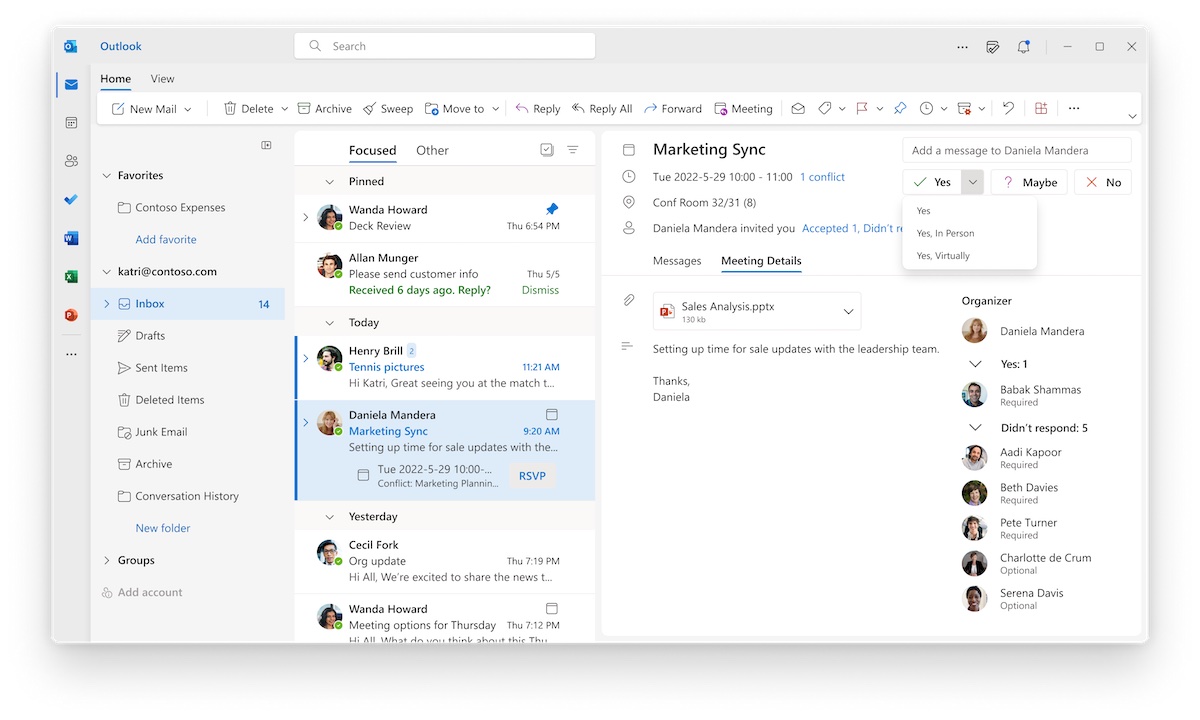Open the People app from the sidebar
Screen dimensions: 1200x720
pos(70,160)
